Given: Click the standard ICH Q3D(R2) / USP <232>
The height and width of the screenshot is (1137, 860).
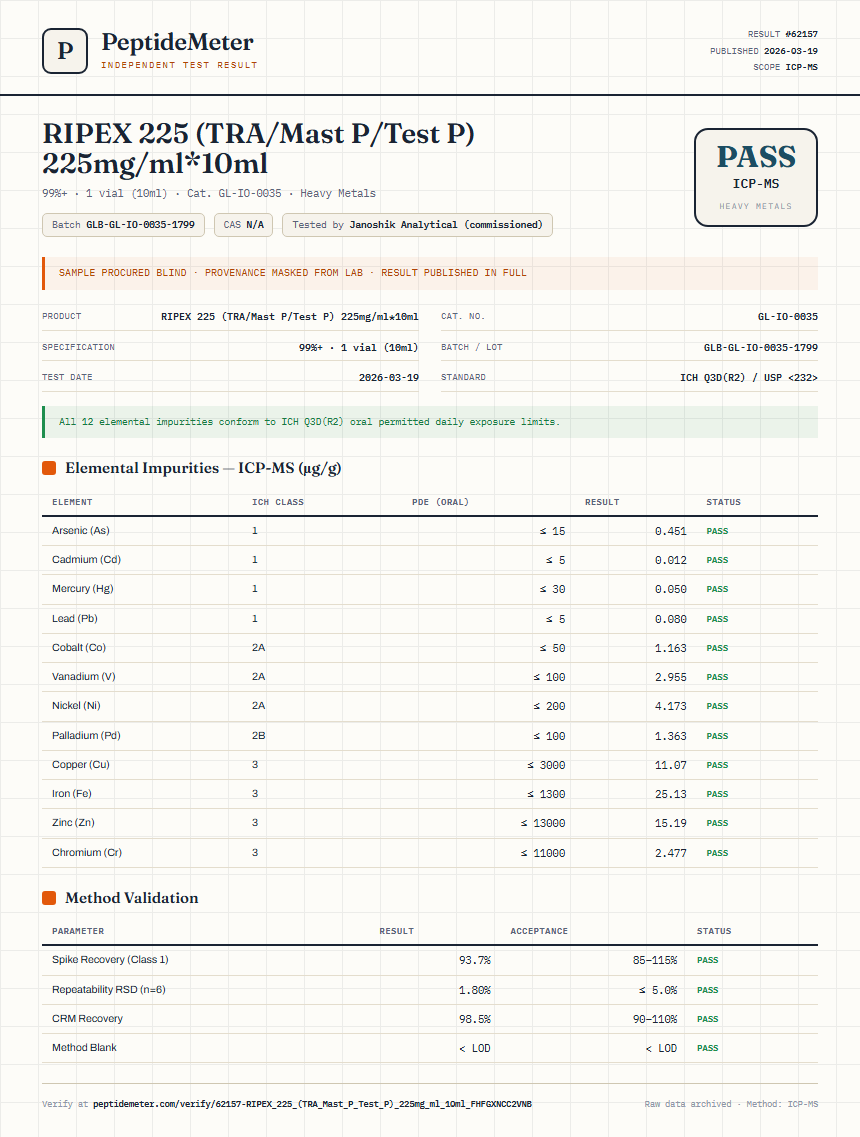Looking at the screenshot, I should point(748,378).
